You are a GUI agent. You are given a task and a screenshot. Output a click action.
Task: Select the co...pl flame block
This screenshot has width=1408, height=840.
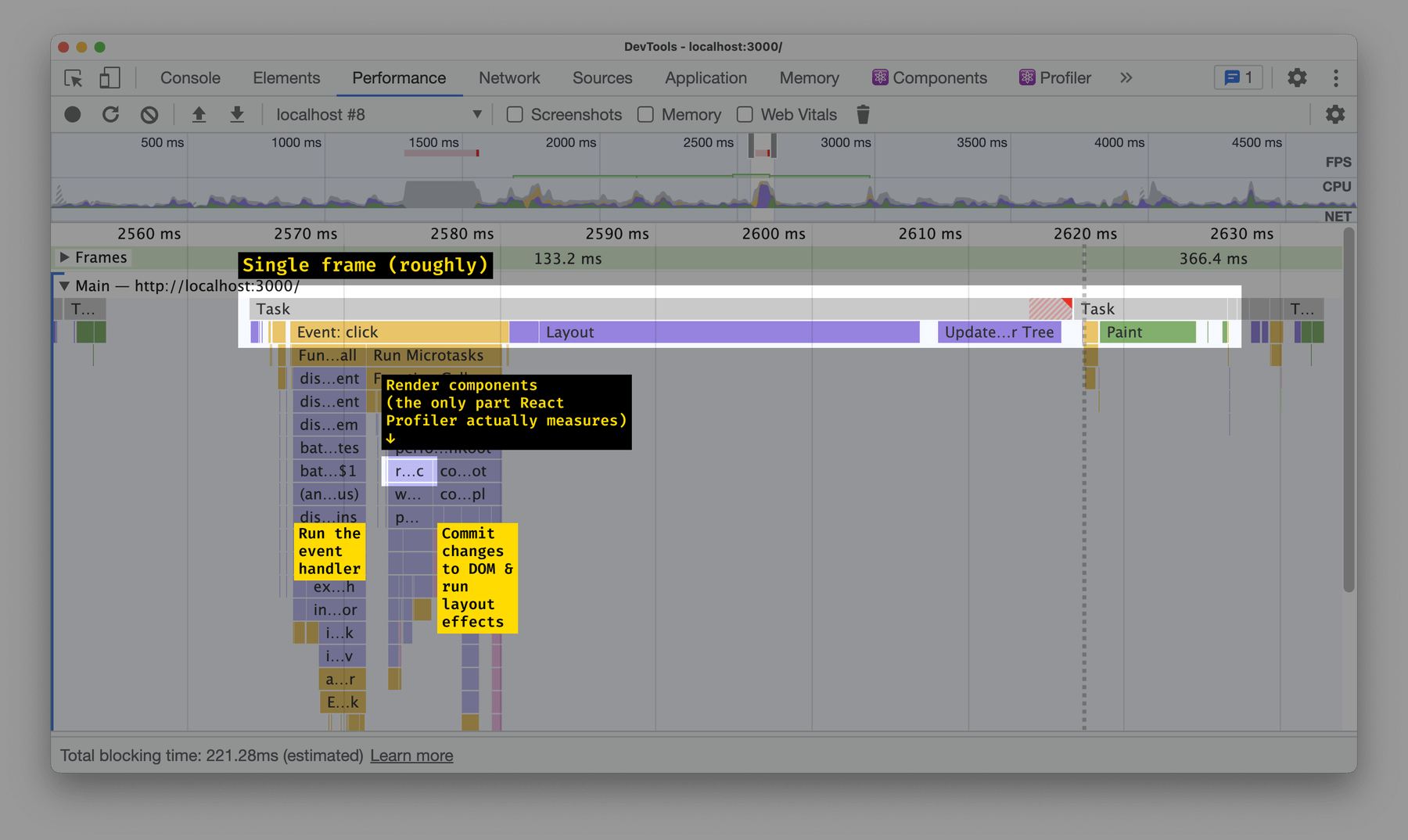click(x=468, y=494)
